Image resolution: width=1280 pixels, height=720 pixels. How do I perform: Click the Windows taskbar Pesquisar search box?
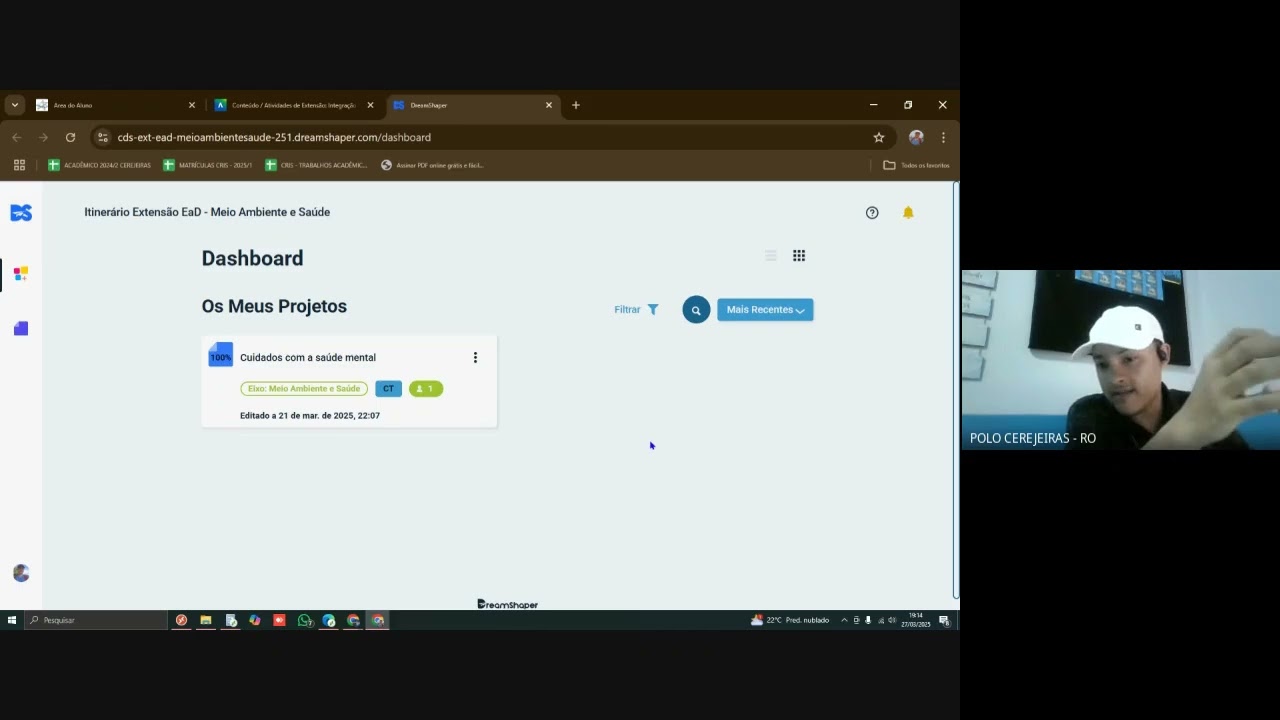pos(96,620)
